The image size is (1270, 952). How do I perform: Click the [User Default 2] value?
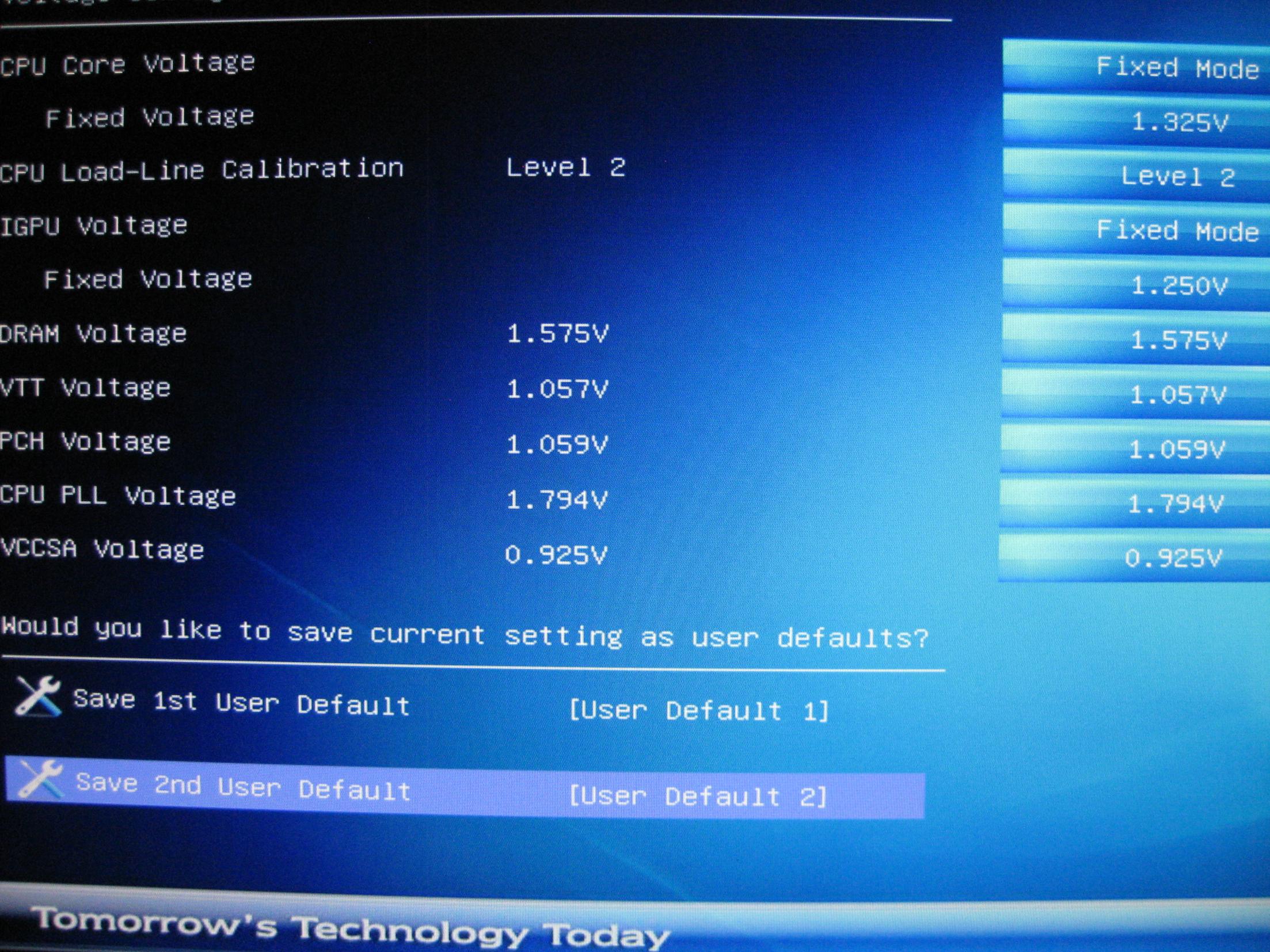click(x=697, y=797)
